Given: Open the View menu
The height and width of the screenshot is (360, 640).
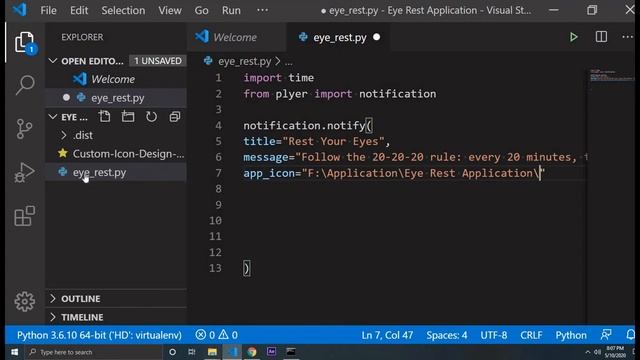Looking at the screenshot, I should pyautogui.click(x=170, y=10).
